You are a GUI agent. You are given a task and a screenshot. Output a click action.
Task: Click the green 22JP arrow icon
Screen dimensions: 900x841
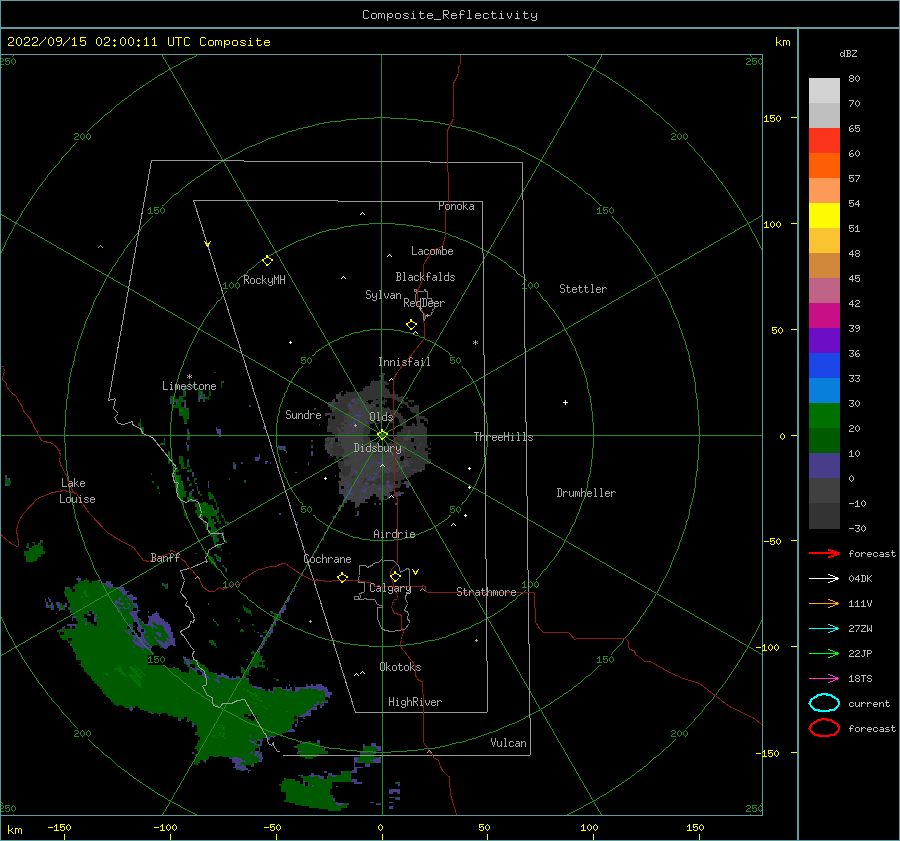[824, 653]
